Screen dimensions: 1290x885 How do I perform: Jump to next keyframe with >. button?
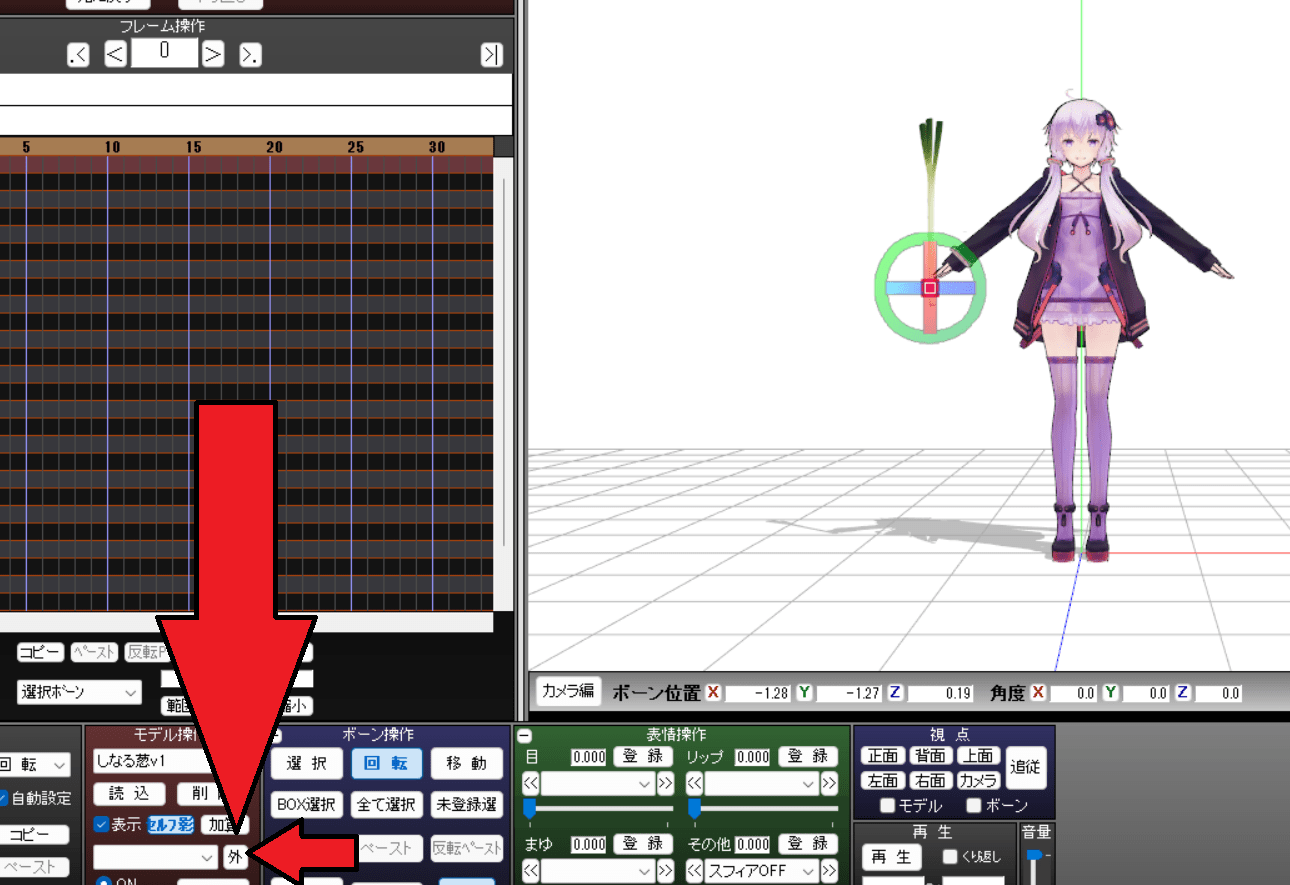tap(251, 55)
